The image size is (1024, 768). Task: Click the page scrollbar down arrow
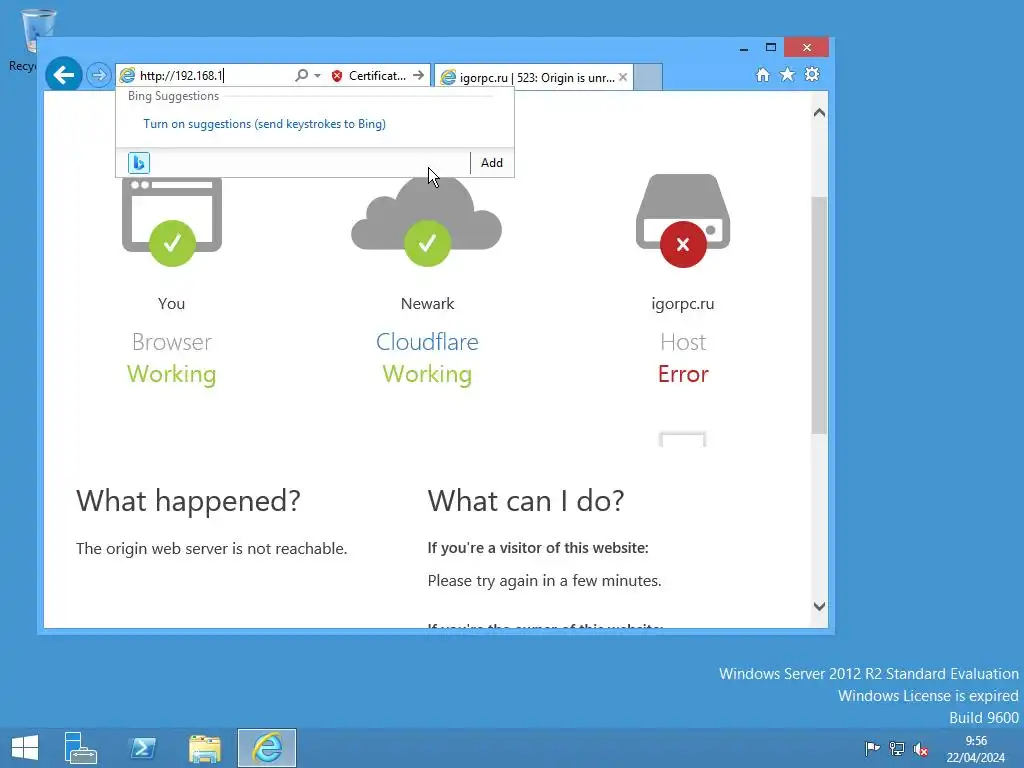tap(819, 607)
